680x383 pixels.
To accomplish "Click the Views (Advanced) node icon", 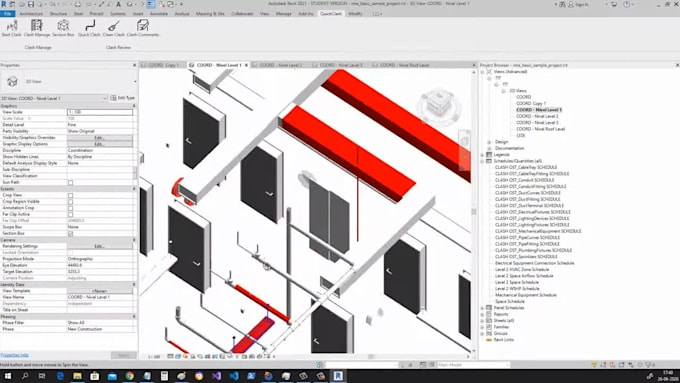I will [489, 72].
